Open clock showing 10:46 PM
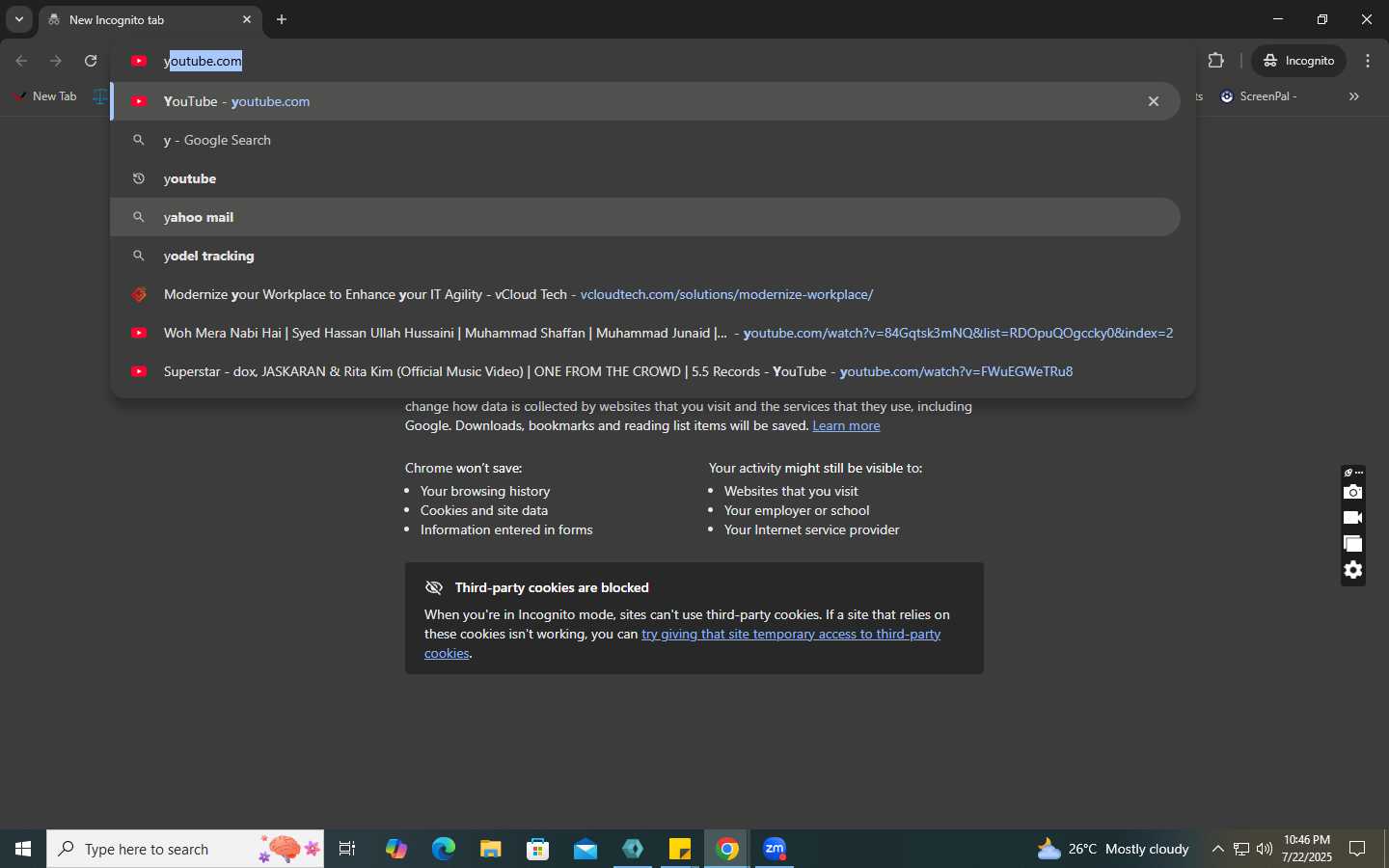This screenshot has width=1389, height=868. pyautogui.click(x=1307, y=849)
